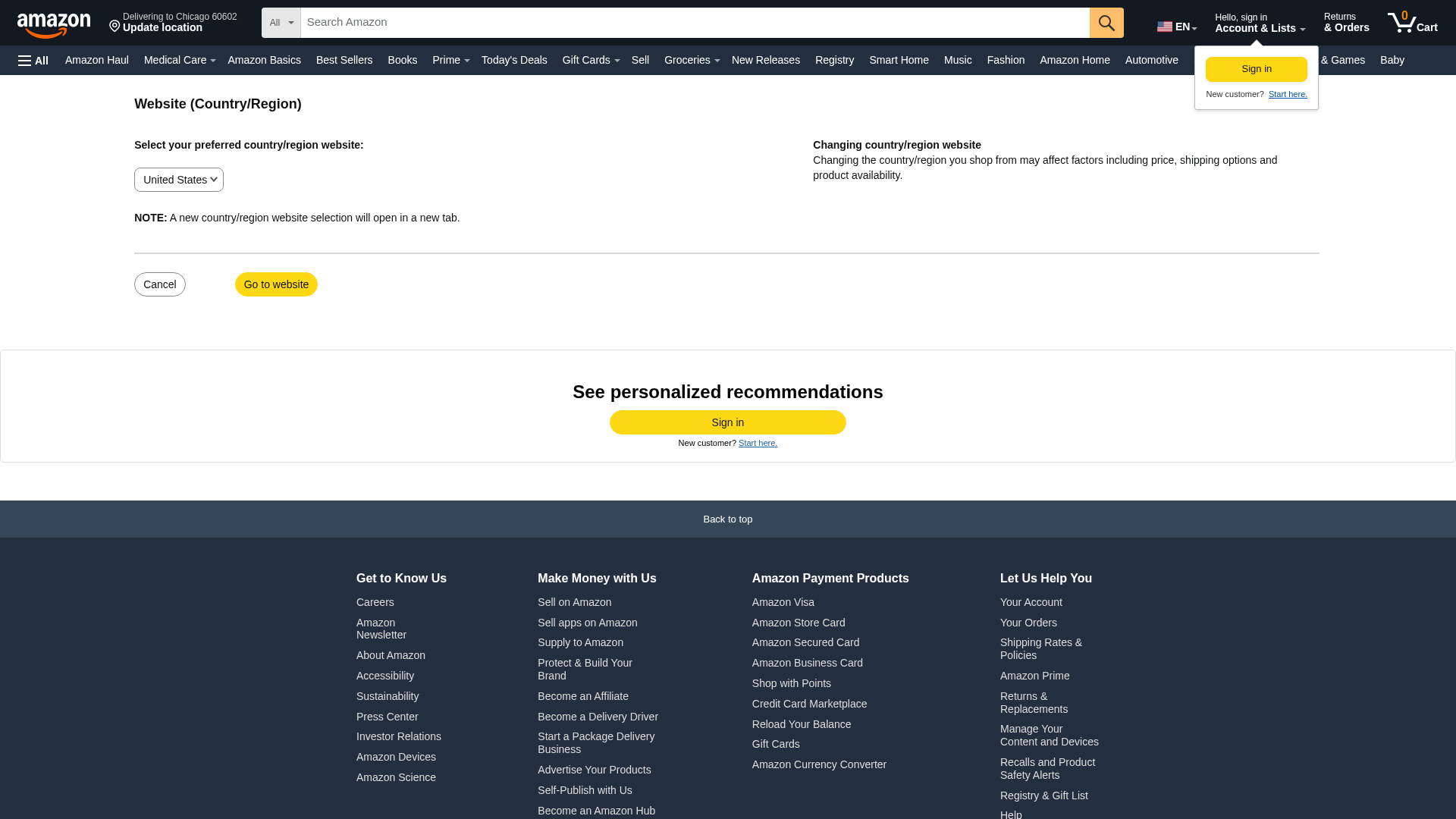The image size is (1456, 819).
Task: Open Amazon Visa footer link
Action: click(783, 602)
